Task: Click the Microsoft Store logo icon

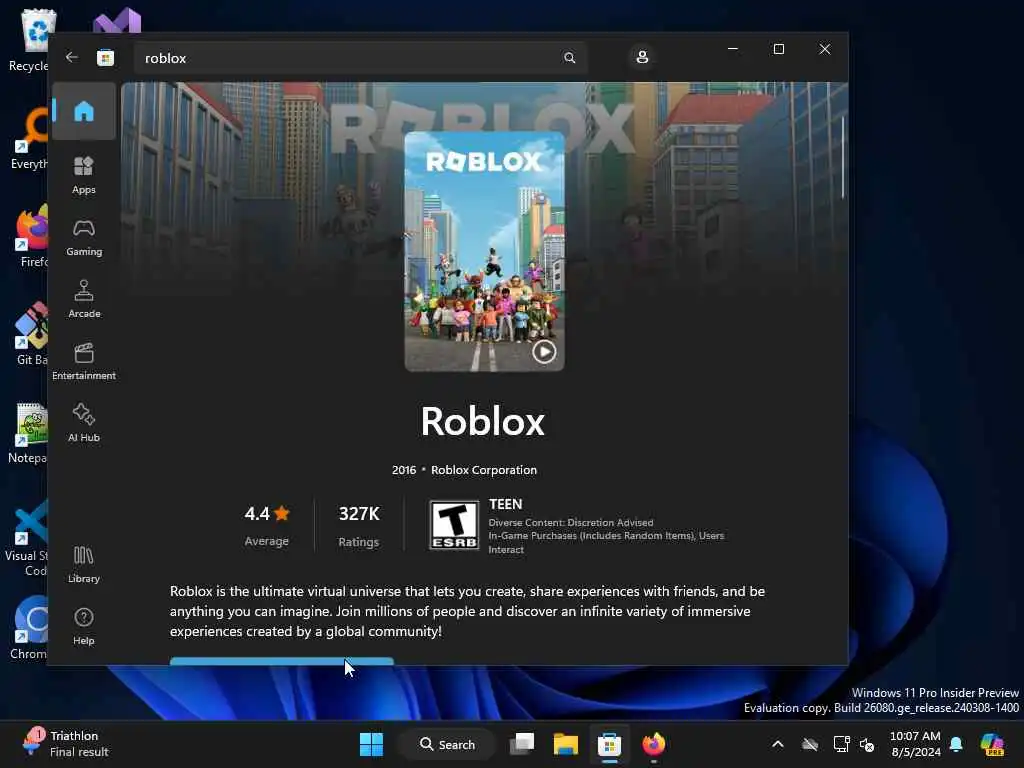Action: point(105,57)
